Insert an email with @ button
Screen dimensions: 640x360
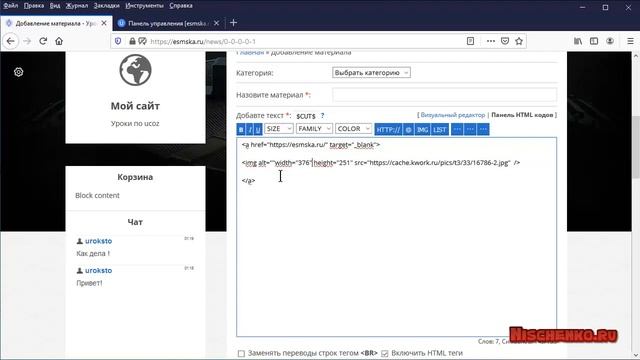pyautogui.click(x=408, y=129)
